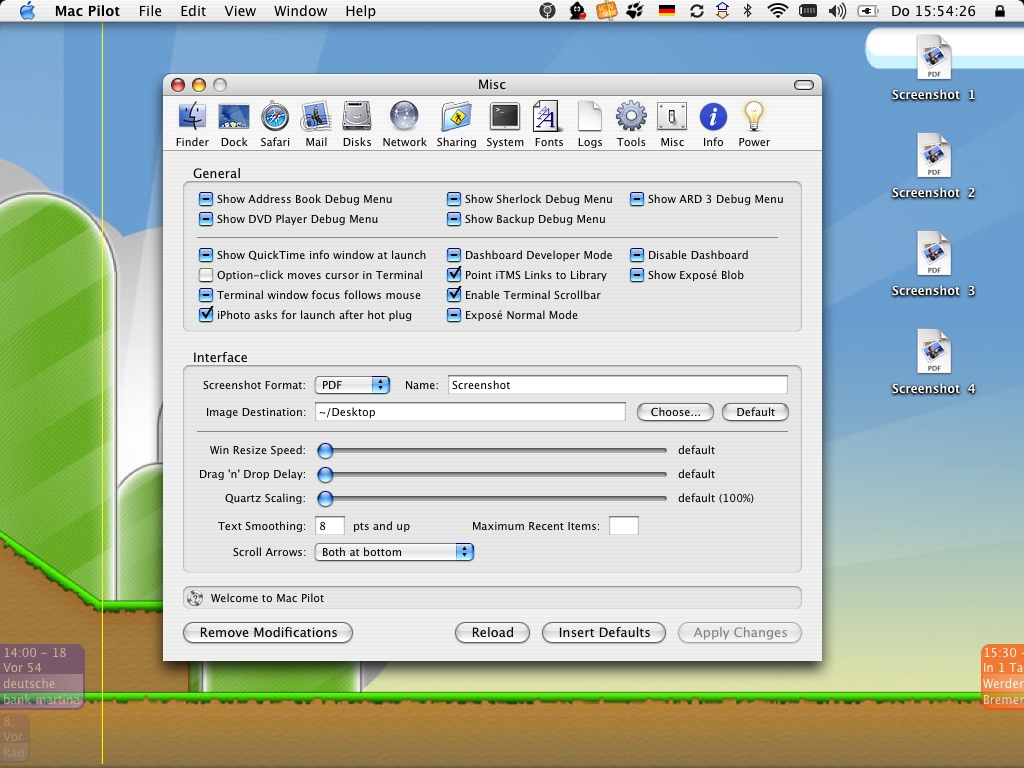Open the Tools pane
The height and width of the screenshot is (768, 1024).
point(631,124)
